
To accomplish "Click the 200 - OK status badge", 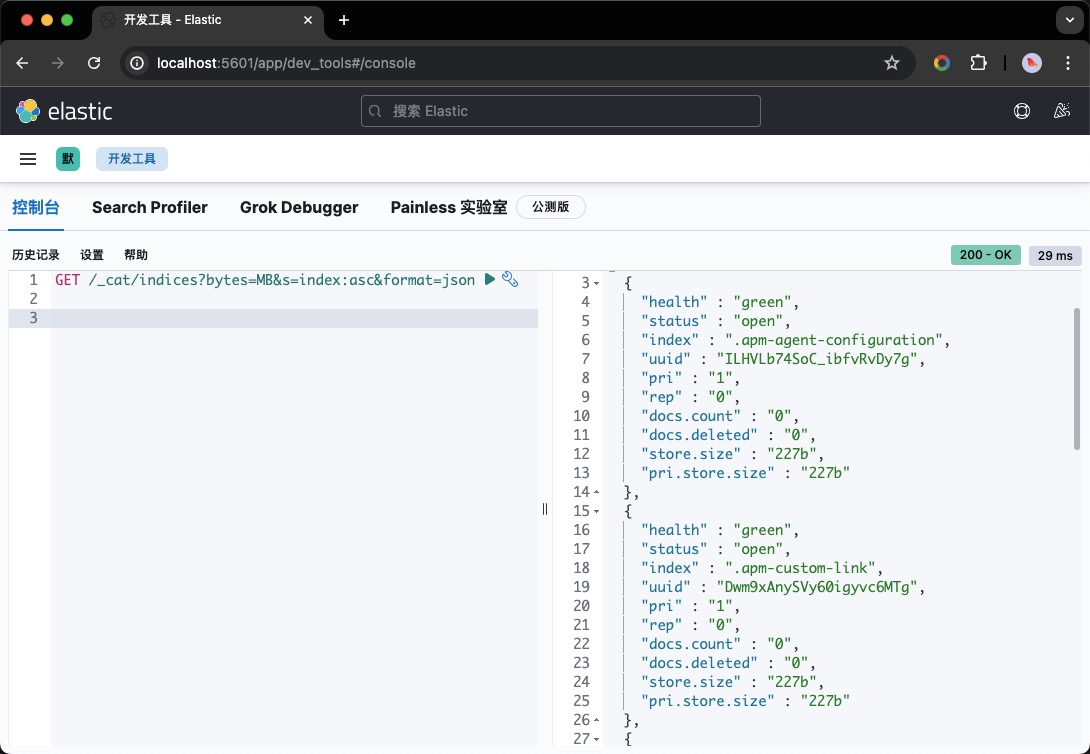I will pos(985,255).
